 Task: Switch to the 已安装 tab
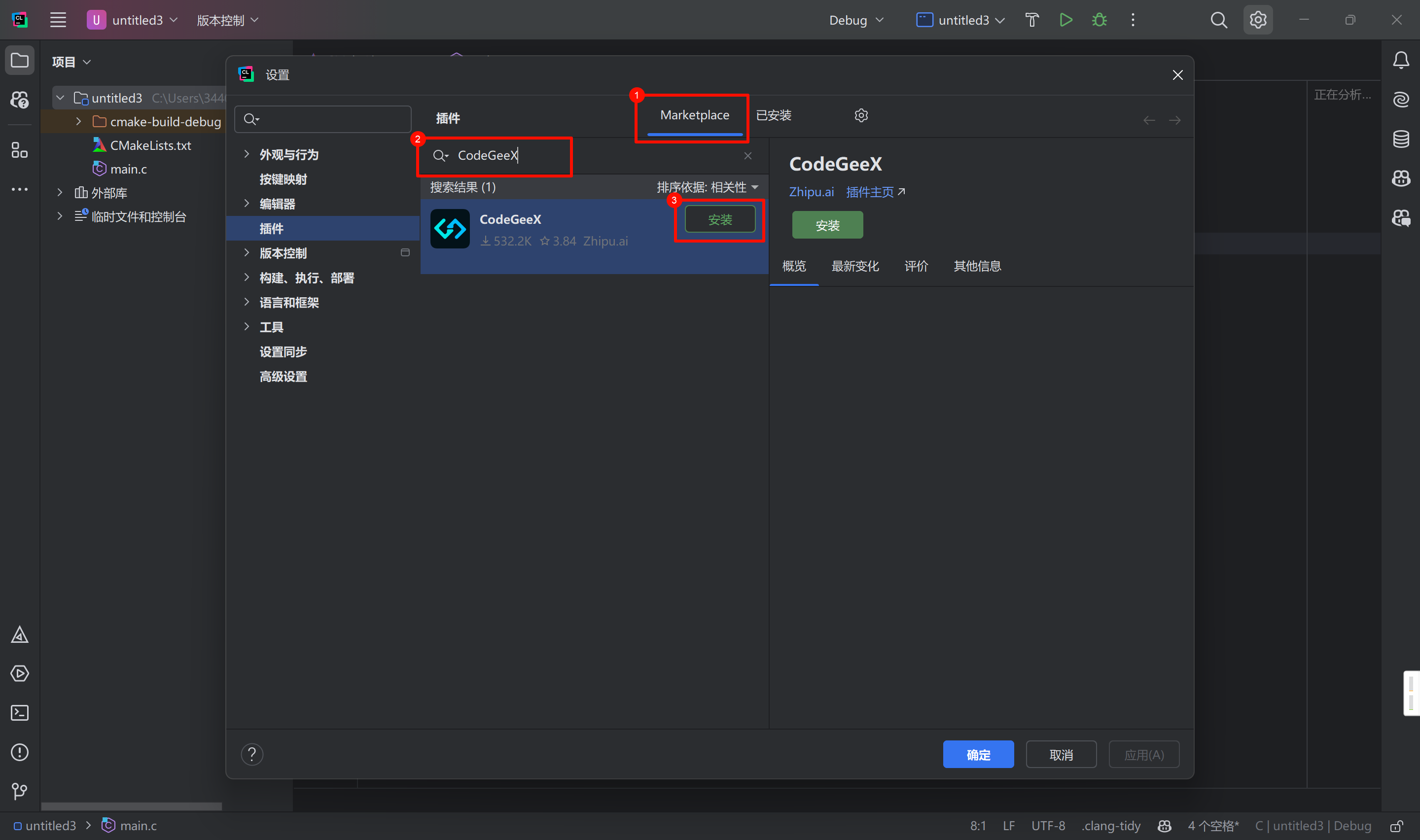(x=773, y=115)
